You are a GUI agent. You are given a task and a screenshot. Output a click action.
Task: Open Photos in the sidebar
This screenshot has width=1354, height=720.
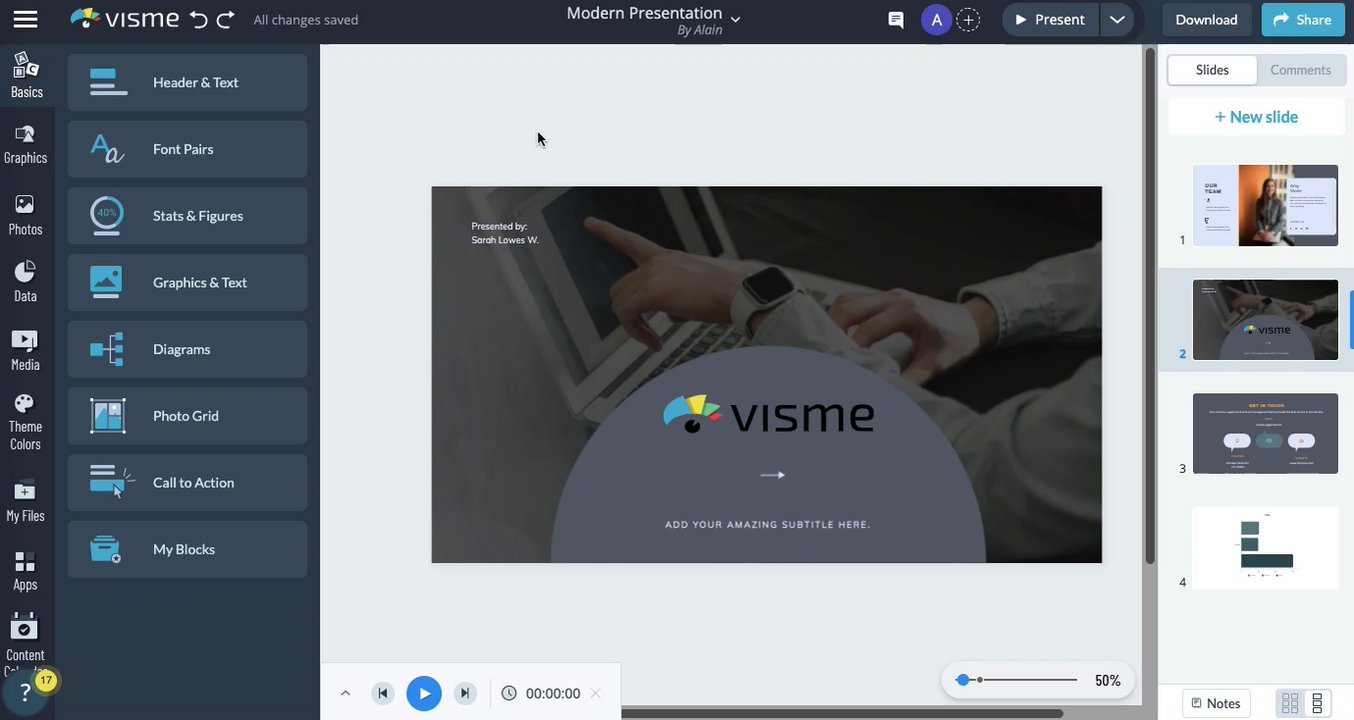(x=26, y=215)
